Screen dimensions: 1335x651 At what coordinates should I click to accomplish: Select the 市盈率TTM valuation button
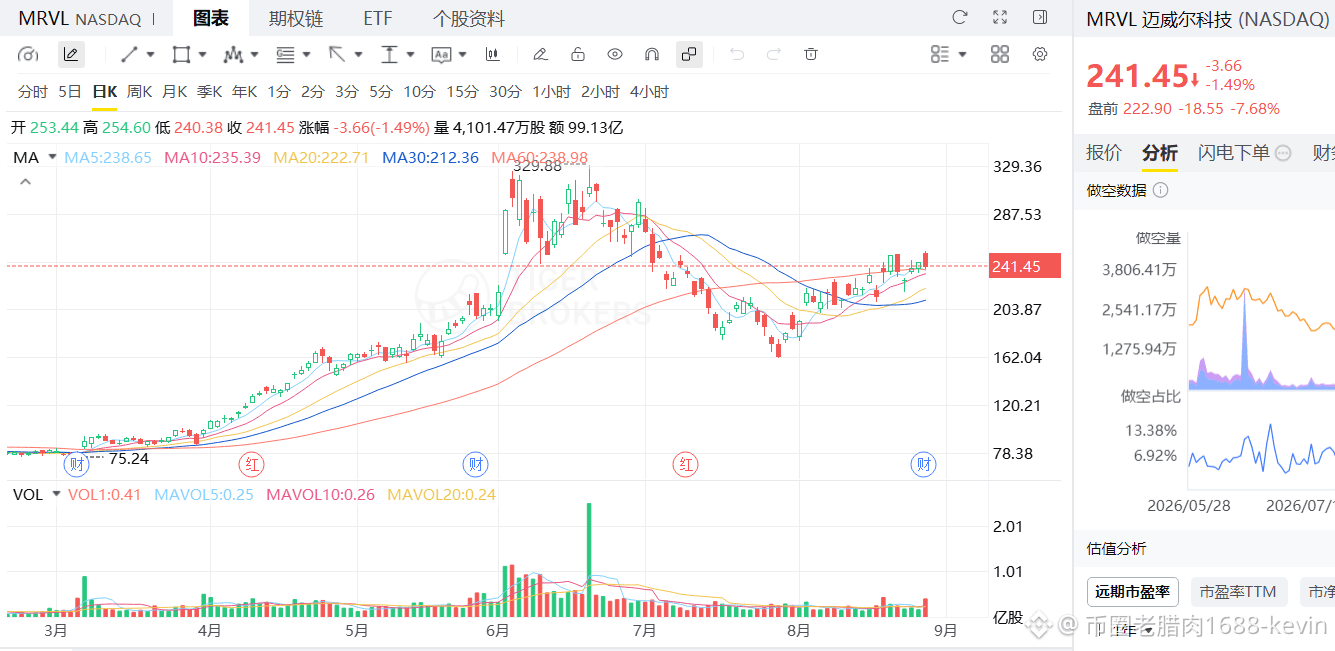(x=1238, y=592)
